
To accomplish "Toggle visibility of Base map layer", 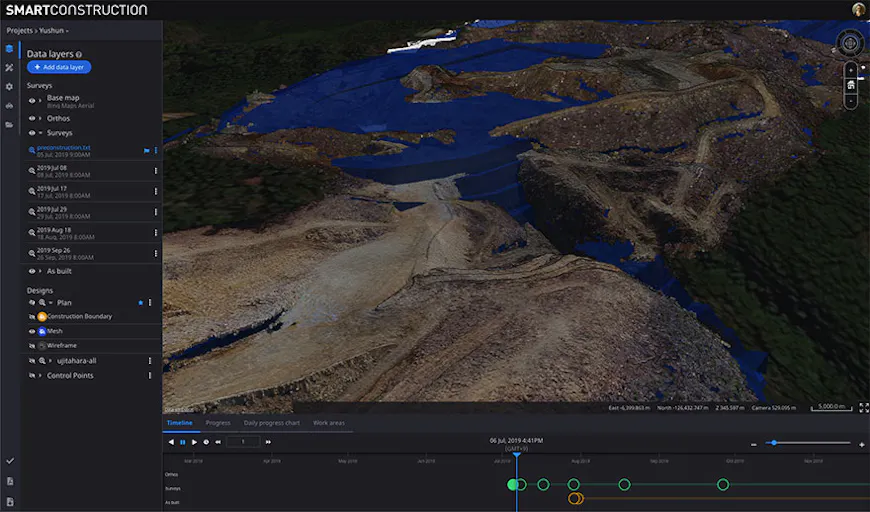I will click(x=31, y=100).
